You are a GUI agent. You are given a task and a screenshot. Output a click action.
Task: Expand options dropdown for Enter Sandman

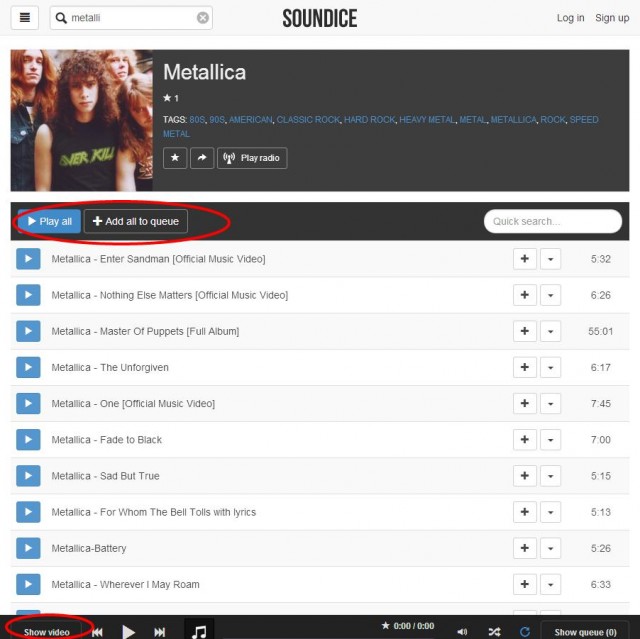(551, 259)
